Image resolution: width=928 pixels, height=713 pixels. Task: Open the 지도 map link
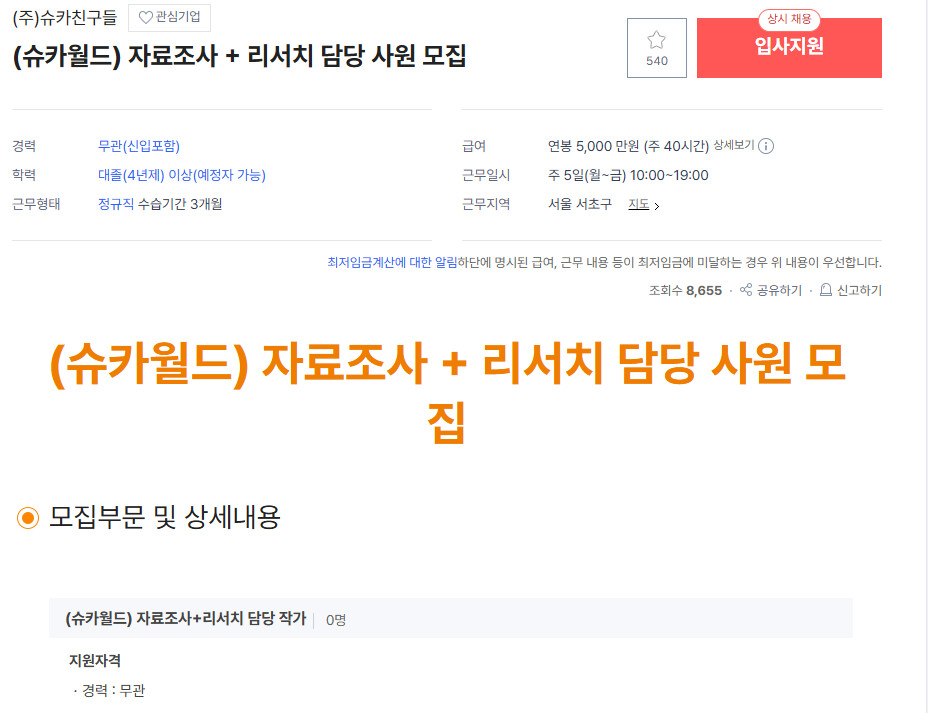point(639,204)
